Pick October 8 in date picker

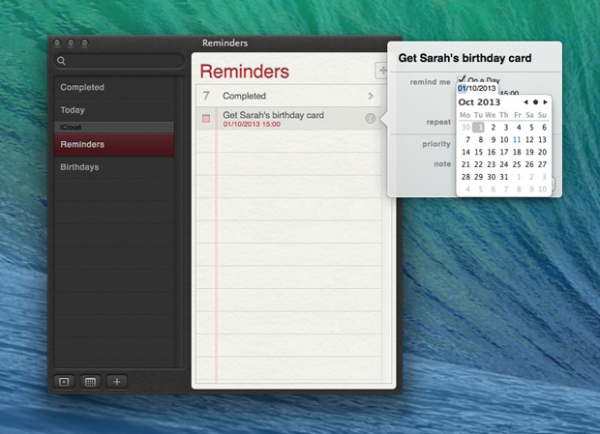[480, 140]
